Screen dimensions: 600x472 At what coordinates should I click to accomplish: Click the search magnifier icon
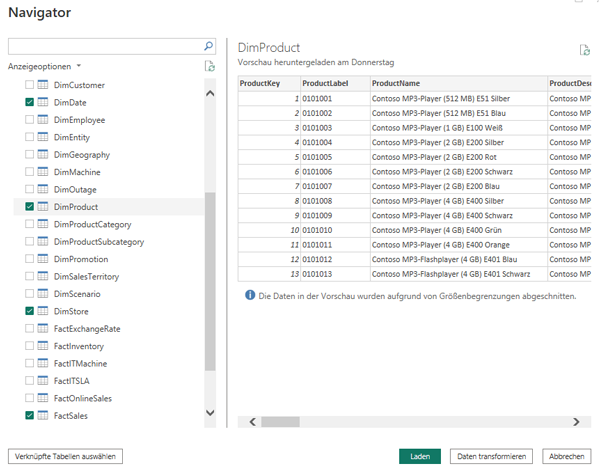(x=208, y=46)
